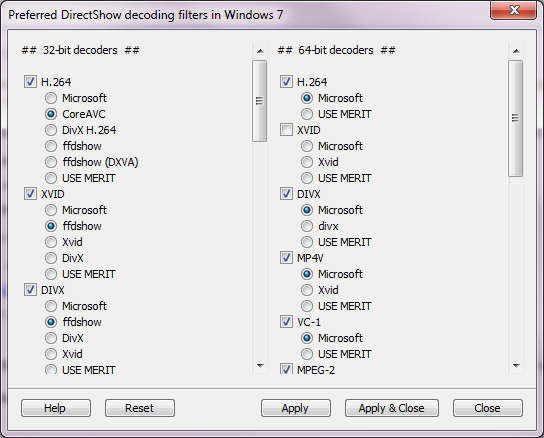Click the 64-bit decoders scrollbar thumb

(x=516, y=118)
